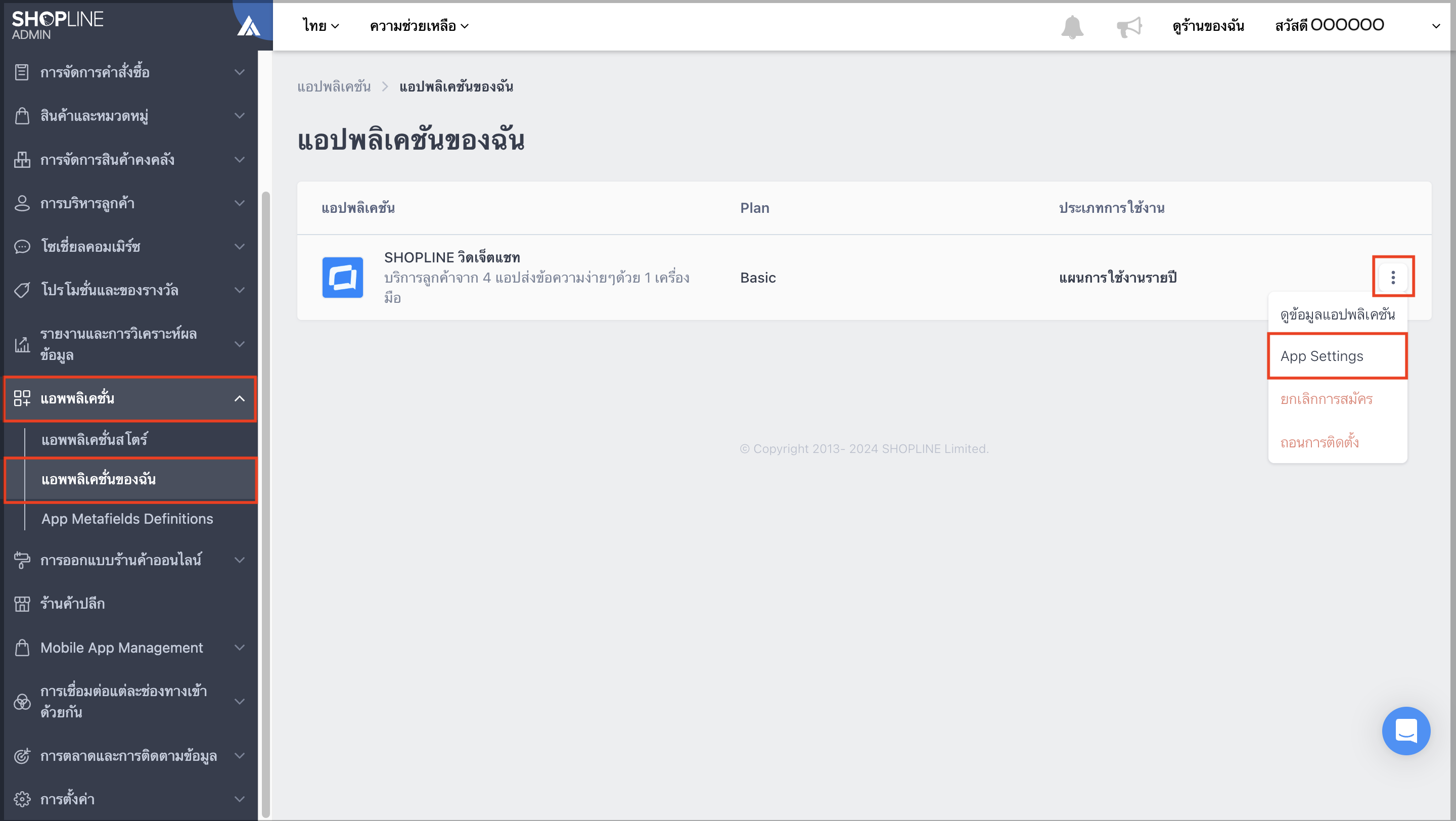Click the settings gear icon in sidebar
The width and height of the screenshot is (1456, 821).
pos(21,799)
